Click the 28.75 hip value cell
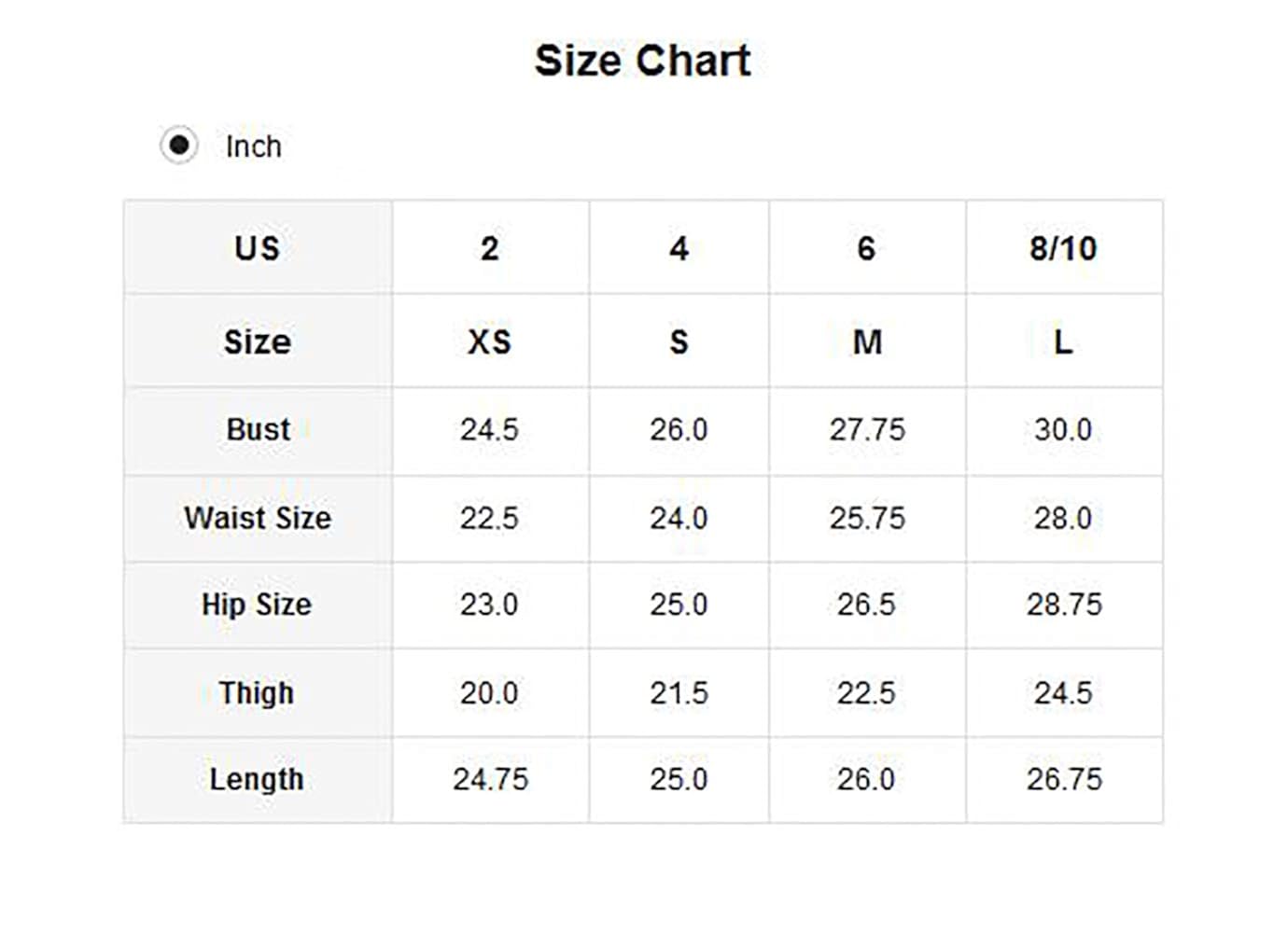The image size is (1288, 933). pos(1064,605)
